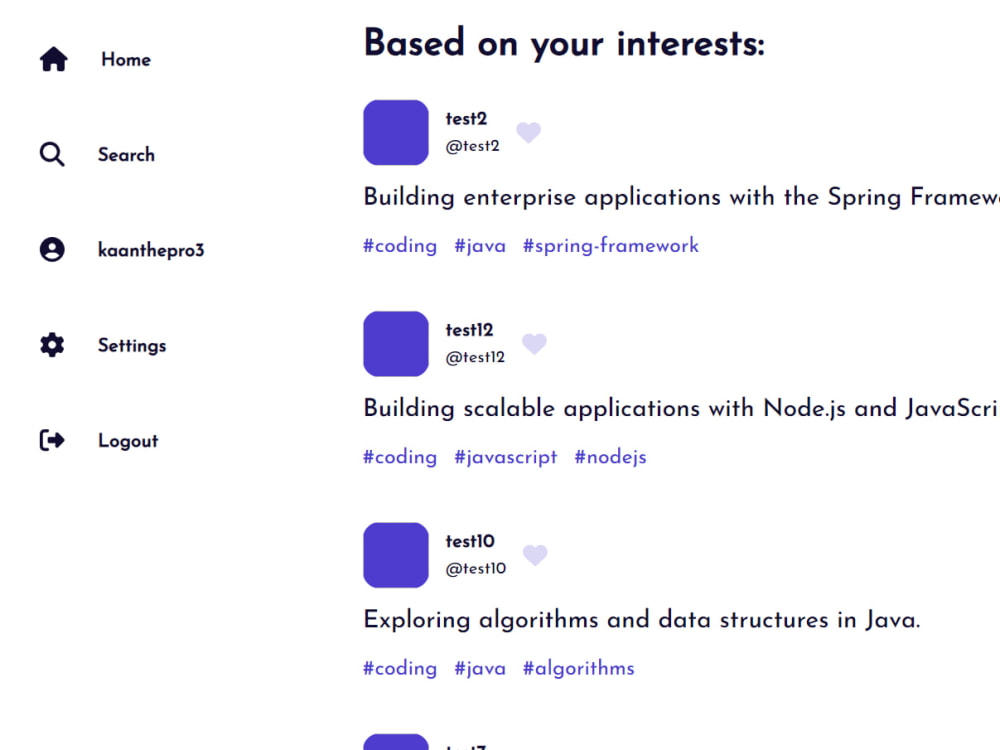The height and width of the screenshot is (750, 1000).
Task: Click the Logout arrow icon
Action: 52,440
